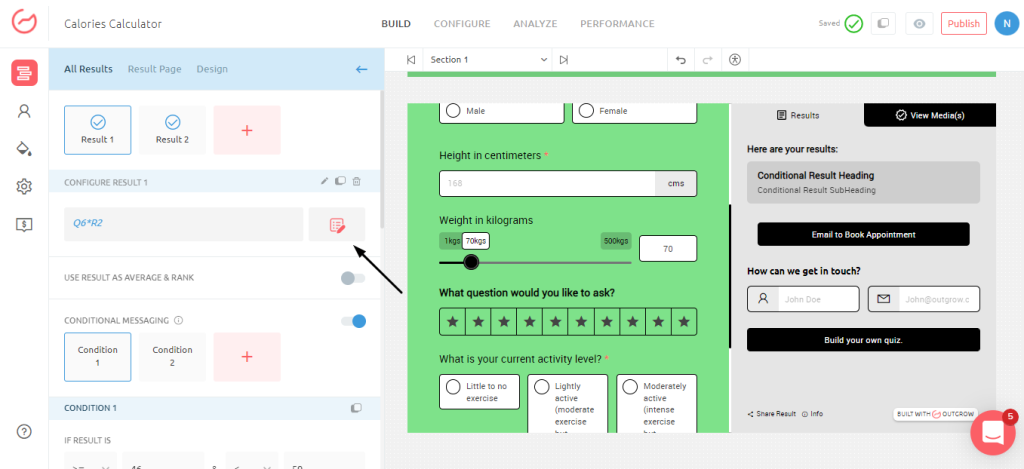Screen dimensions: 1024x469
Task: Open the All Results tab
Action: (88, 69)
